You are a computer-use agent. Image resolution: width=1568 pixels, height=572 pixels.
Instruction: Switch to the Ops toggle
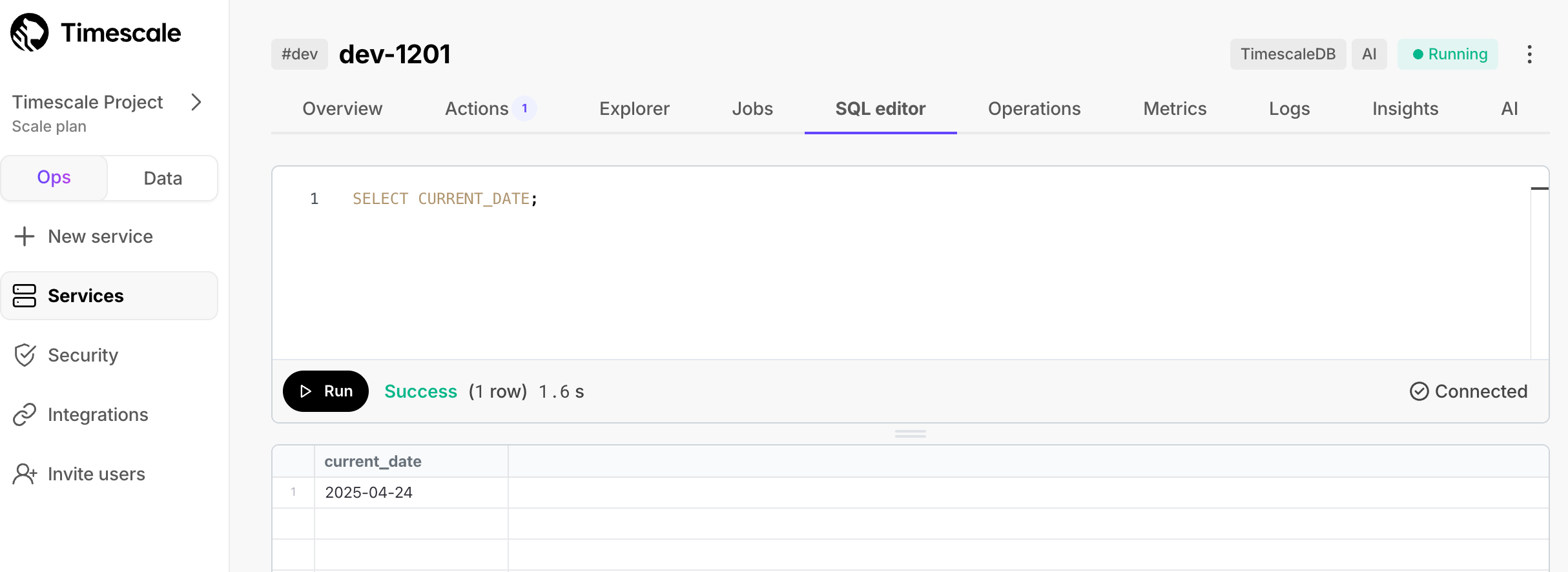(54, 178)
